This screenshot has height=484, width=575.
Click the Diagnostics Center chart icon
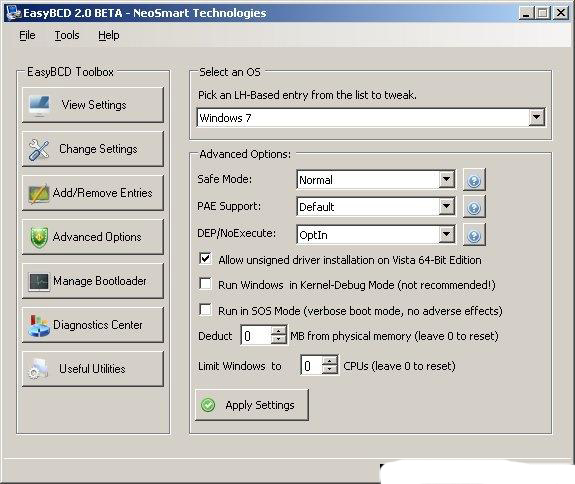(39, 326)
